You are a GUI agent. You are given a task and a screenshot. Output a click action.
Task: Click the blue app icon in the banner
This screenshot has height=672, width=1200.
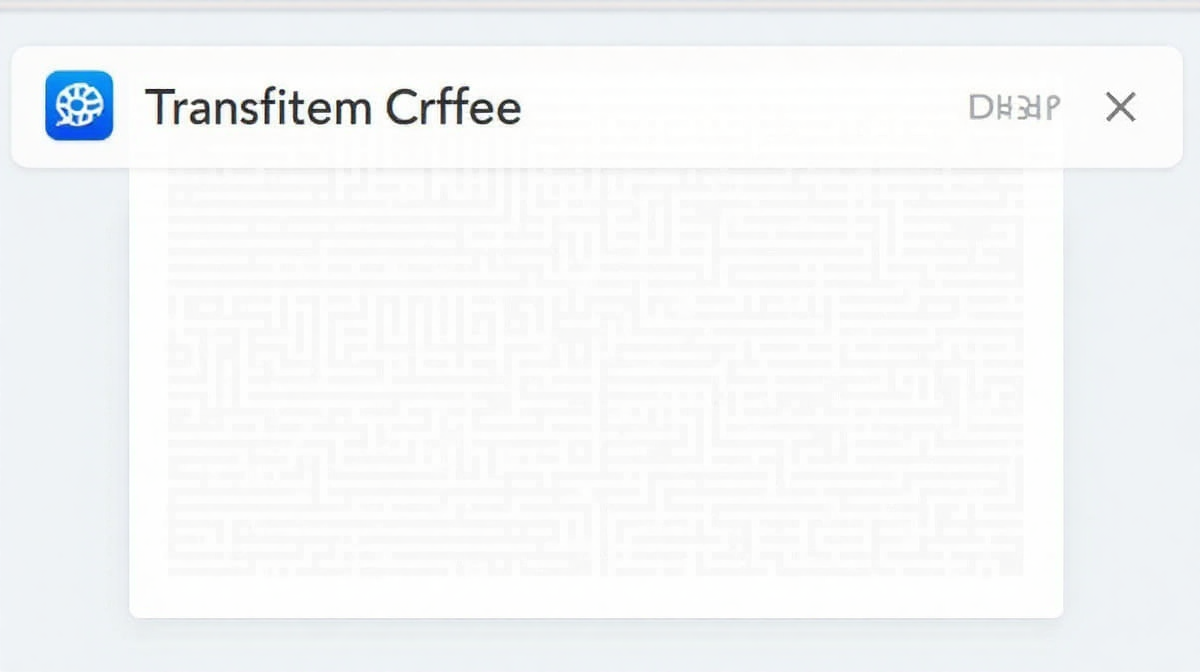coord(79,106)
